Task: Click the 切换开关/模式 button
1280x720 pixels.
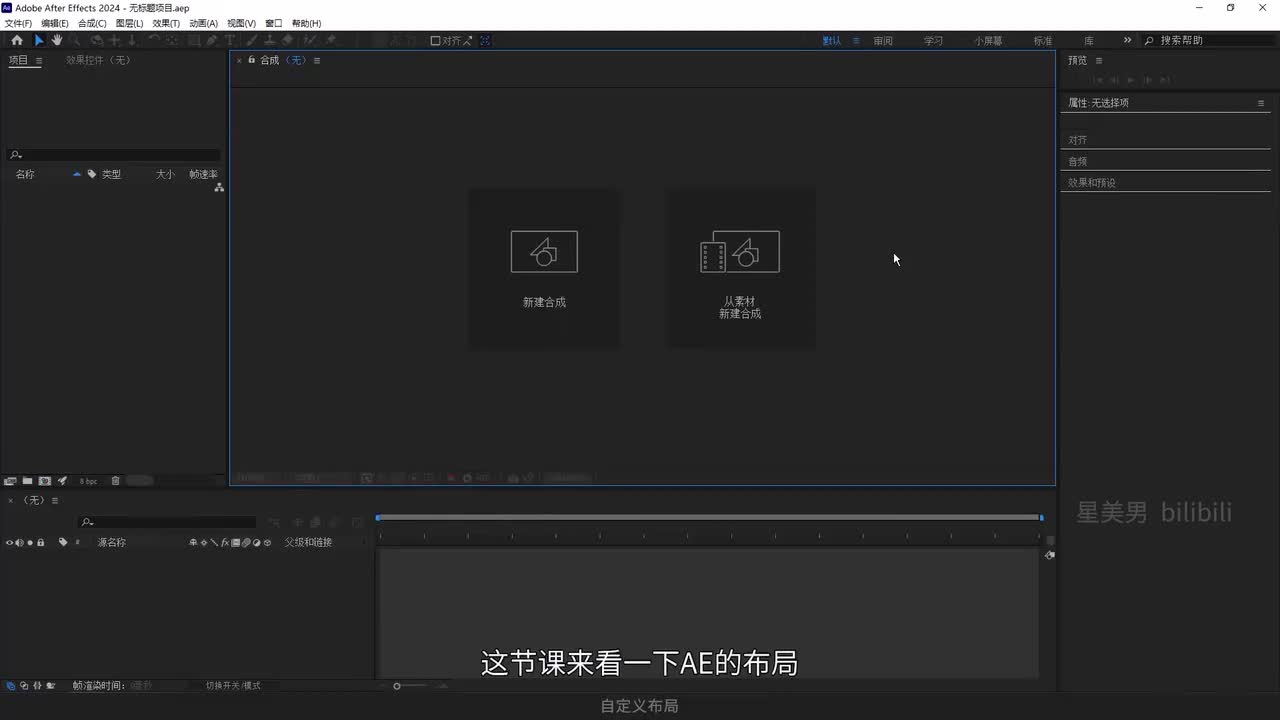Action: coord(233,686)
